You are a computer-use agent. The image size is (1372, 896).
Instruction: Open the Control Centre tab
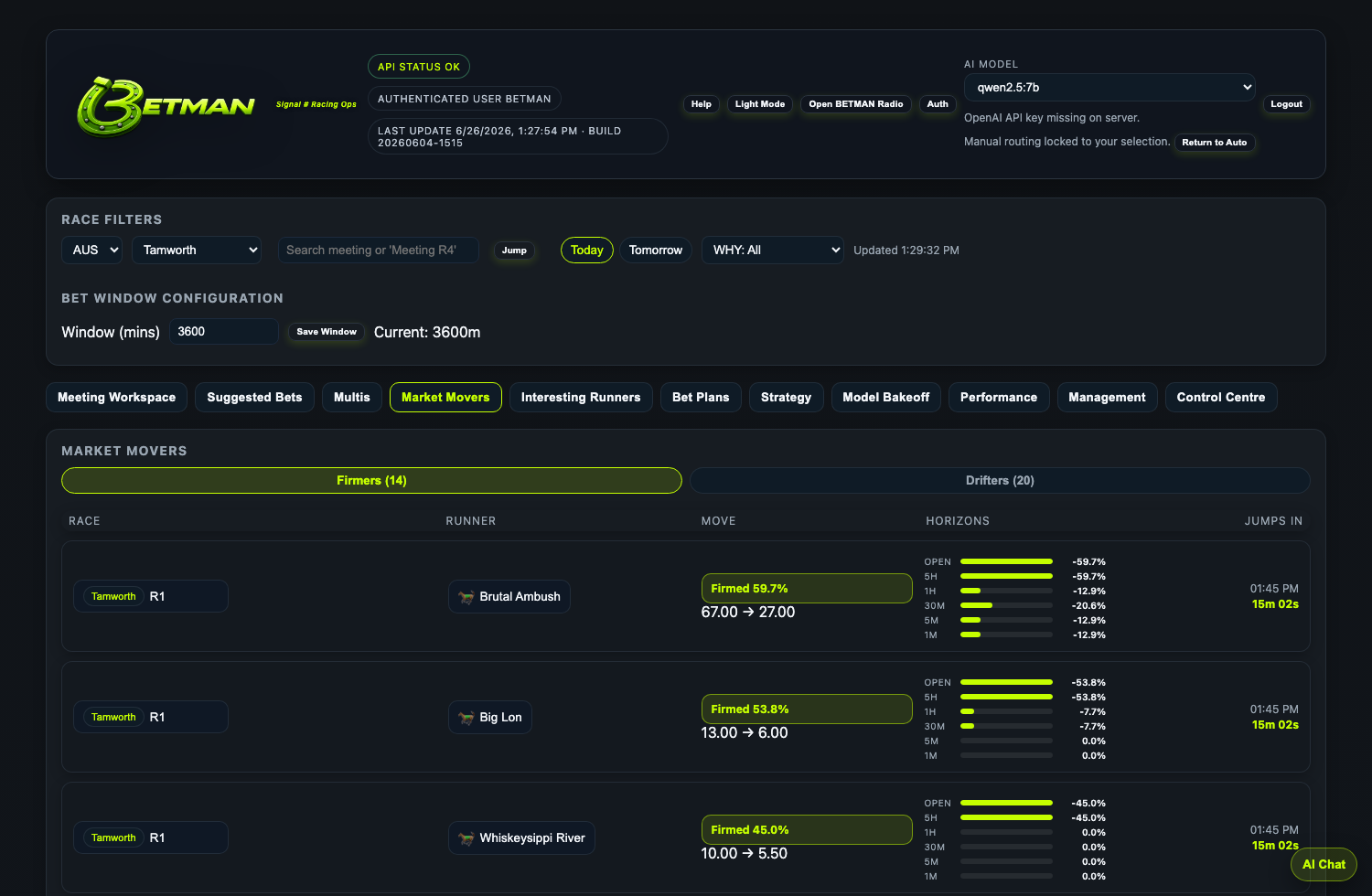1221,397
